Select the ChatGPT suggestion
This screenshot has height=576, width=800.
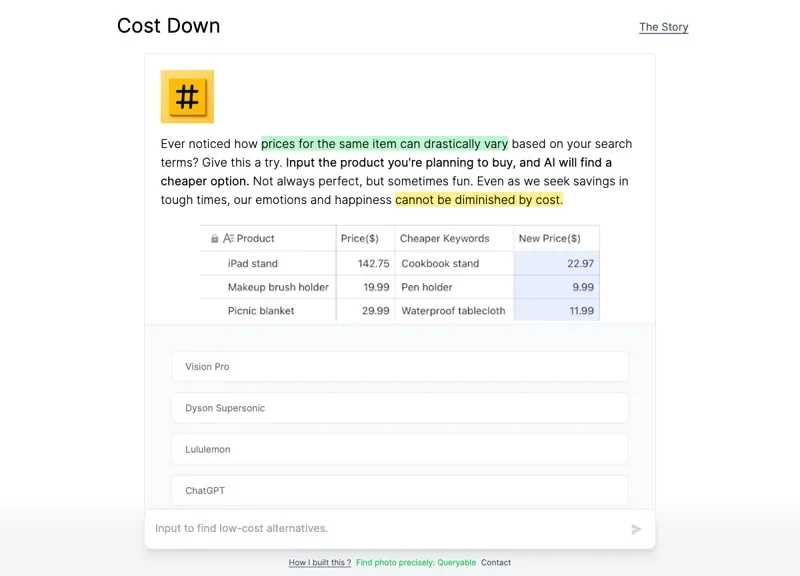point(399,491)
